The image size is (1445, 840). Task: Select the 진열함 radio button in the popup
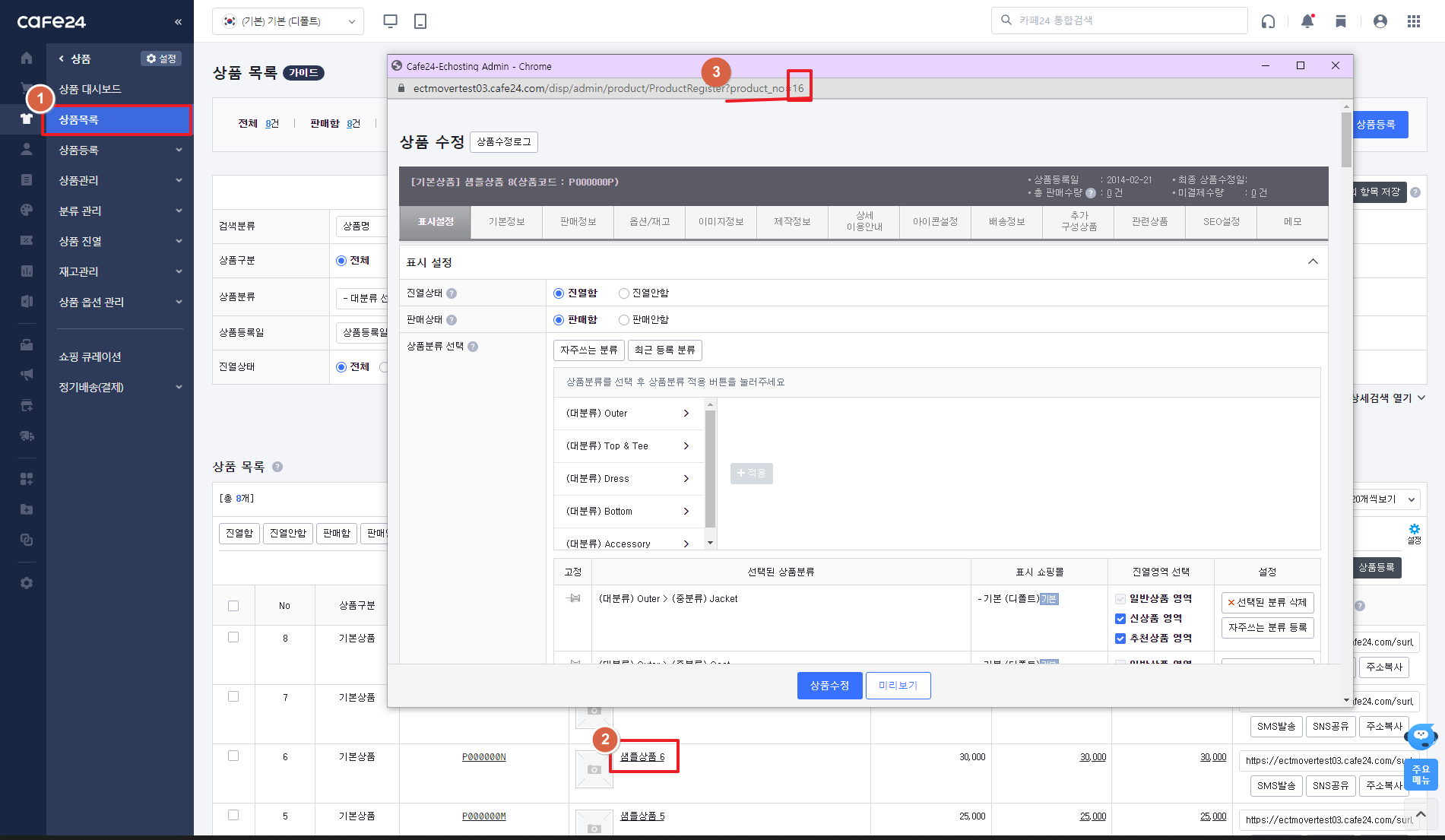(x=559, y=293)
